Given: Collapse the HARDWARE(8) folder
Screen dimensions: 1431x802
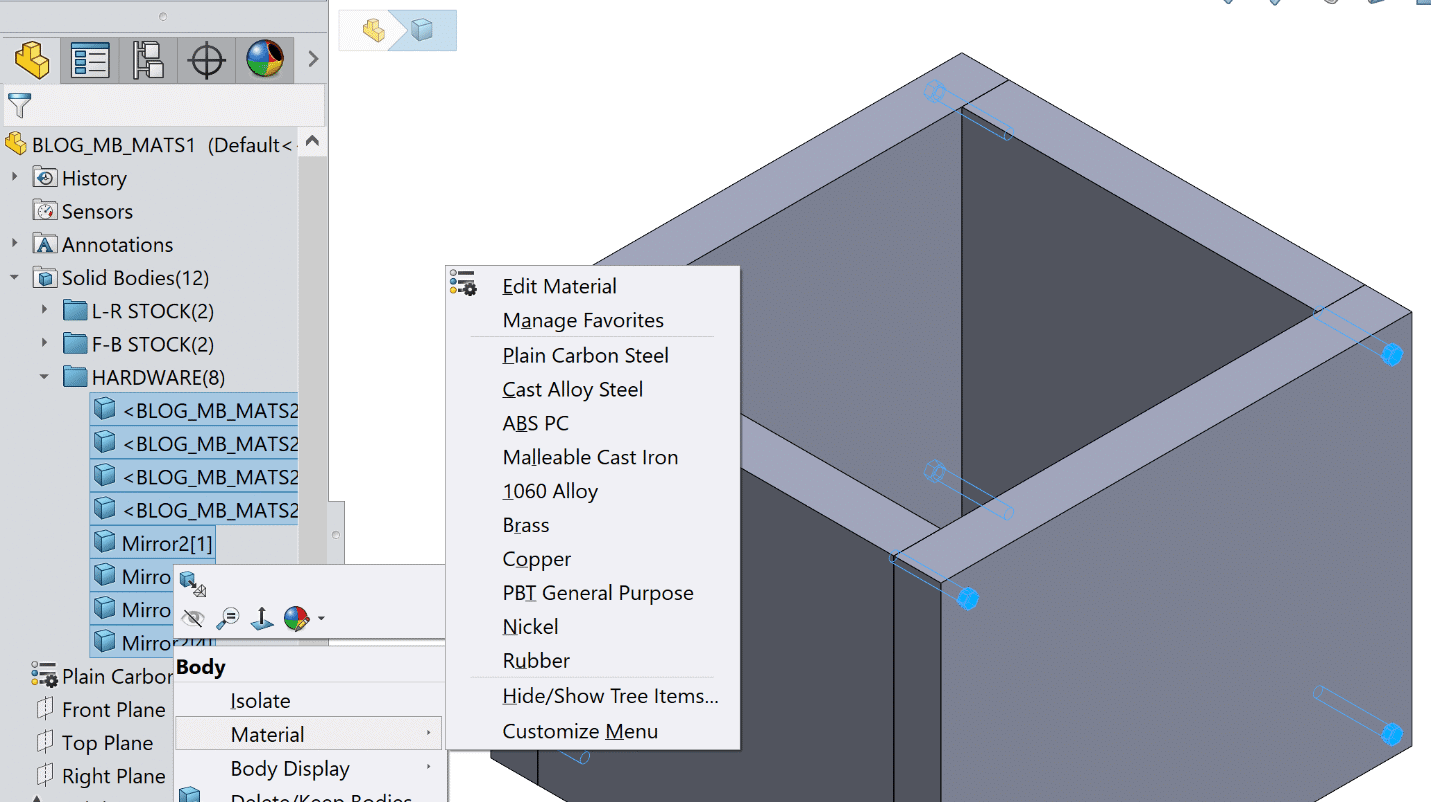Looking at the screenshot, I should pos(44,377).
